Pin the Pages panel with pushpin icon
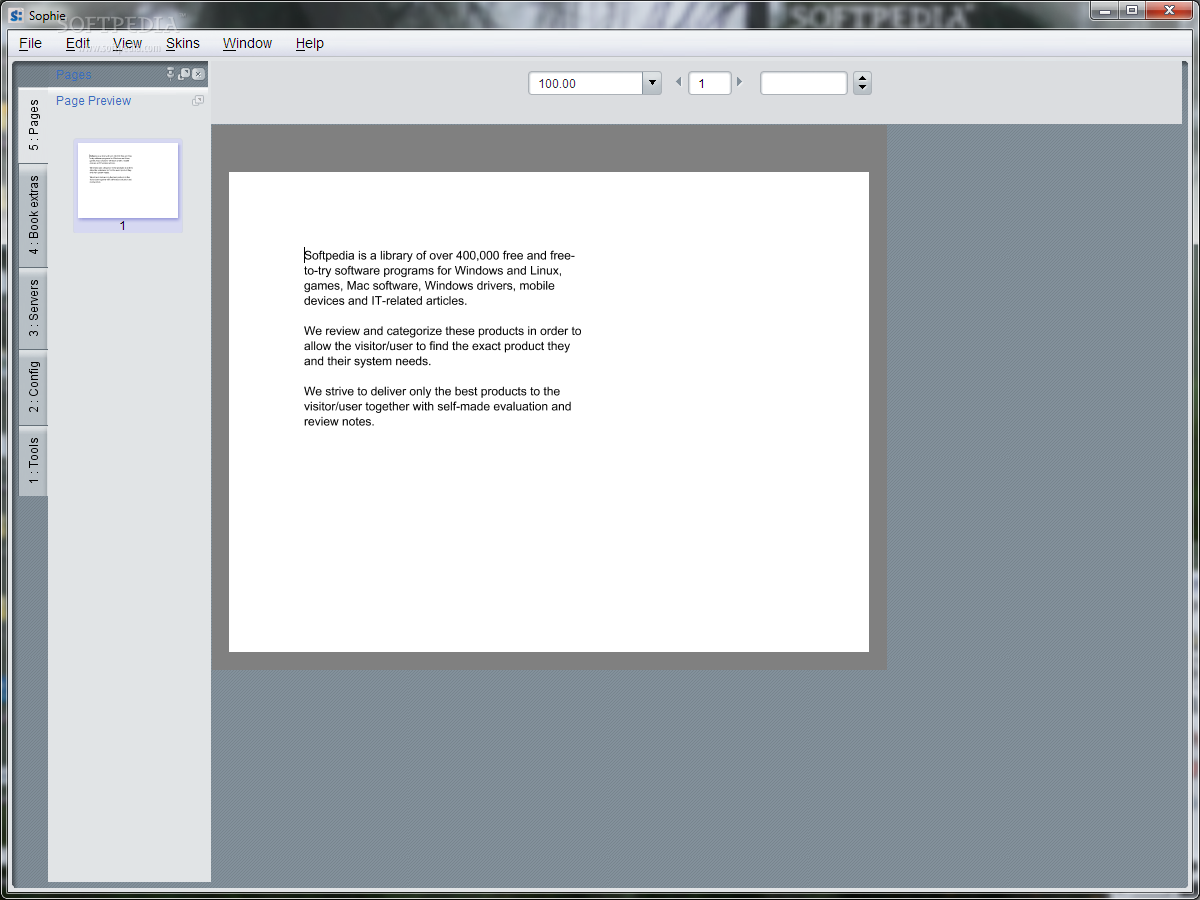This screenshot has height=900, width=1200. pos(170,74)
